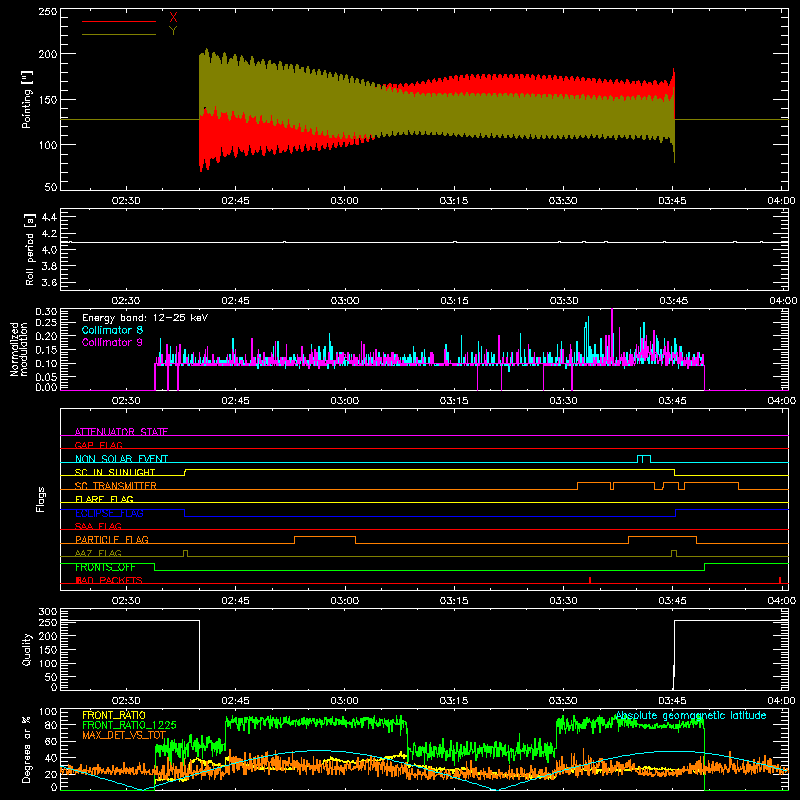Click the 02:45 tick under modulation plot
The width and height of the screenshot is (800, 800).
coord(235,401)
